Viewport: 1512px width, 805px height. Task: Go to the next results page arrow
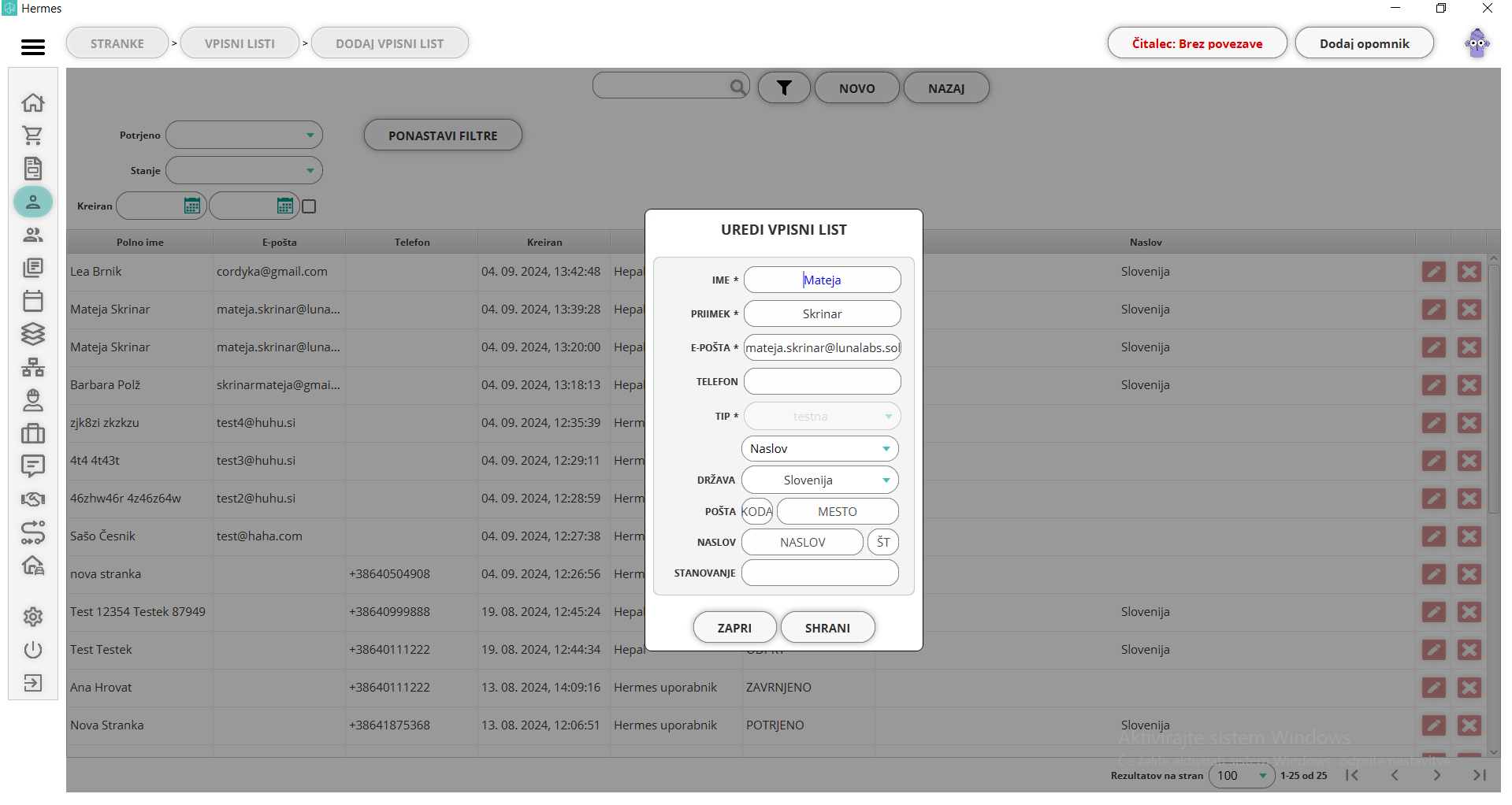pos(1437,776)
